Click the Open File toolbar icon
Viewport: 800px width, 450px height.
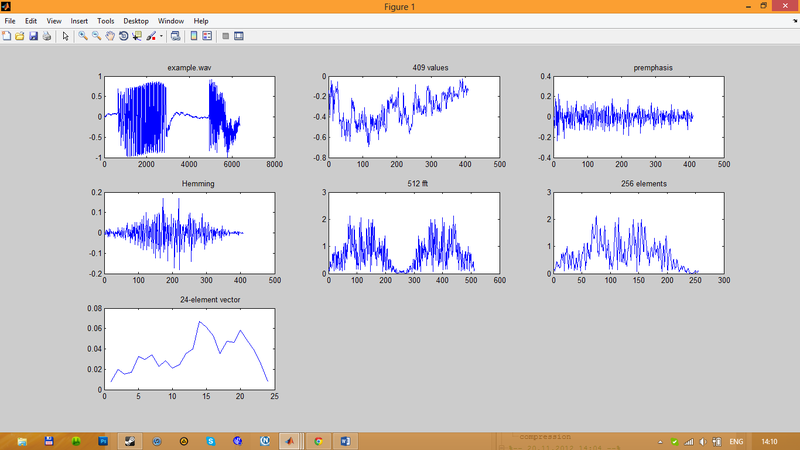coord(20,36)
